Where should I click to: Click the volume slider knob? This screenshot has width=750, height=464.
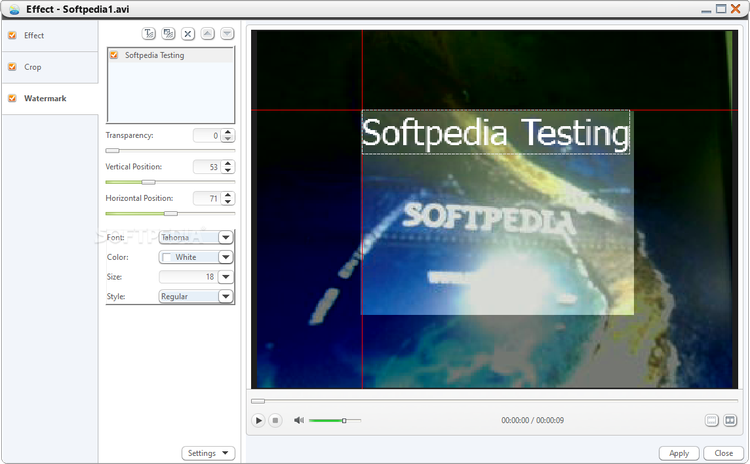pos(344,420)
